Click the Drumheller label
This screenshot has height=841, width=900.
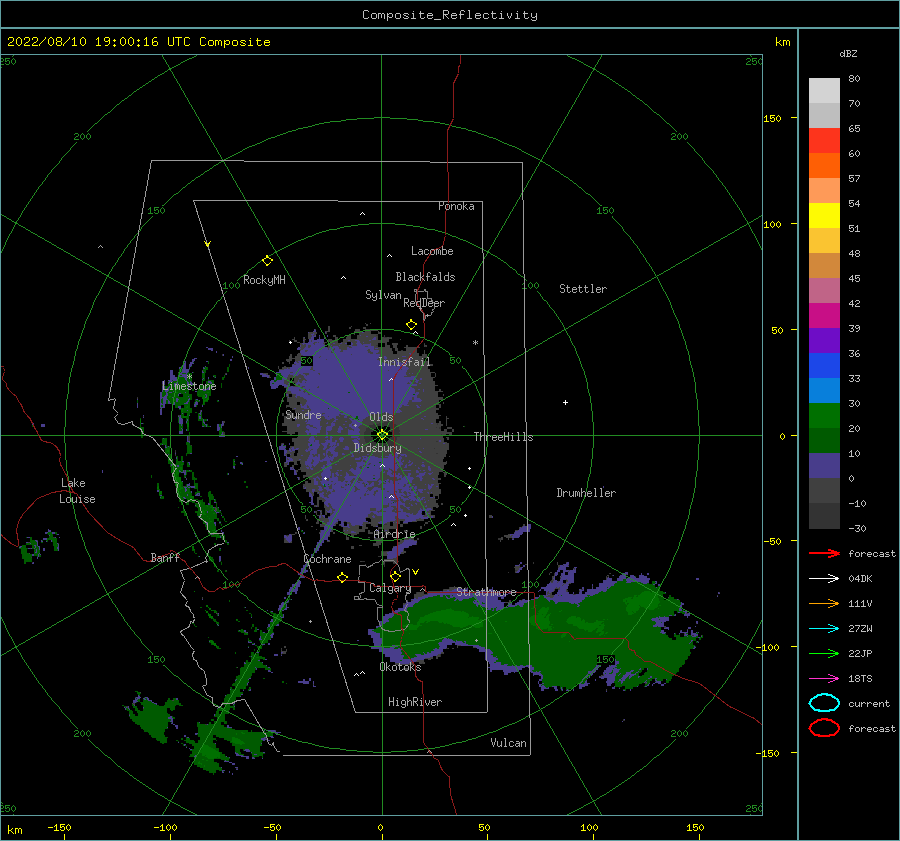click(586, 493)
